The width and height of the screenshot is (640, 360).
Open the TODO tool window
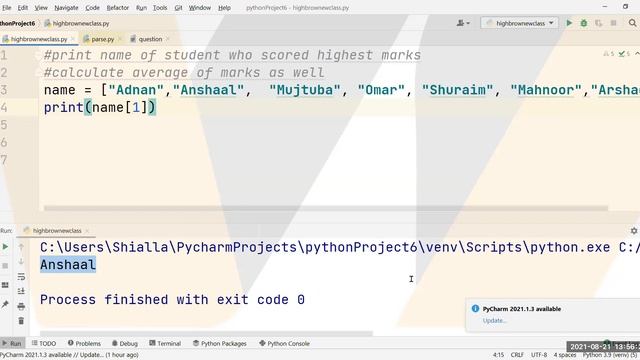tap(44, 343)
